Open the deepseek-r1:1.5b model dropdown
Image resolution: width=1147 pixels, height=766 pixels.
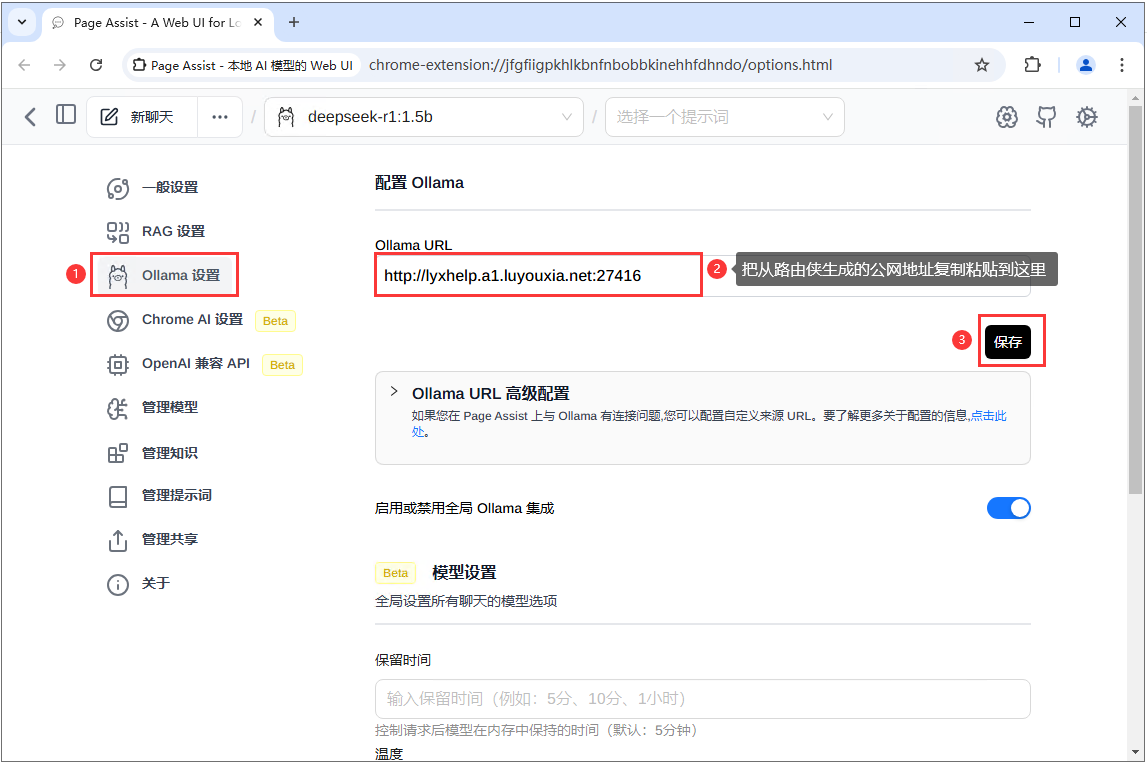pyautogui.click(x=424, y=117)
